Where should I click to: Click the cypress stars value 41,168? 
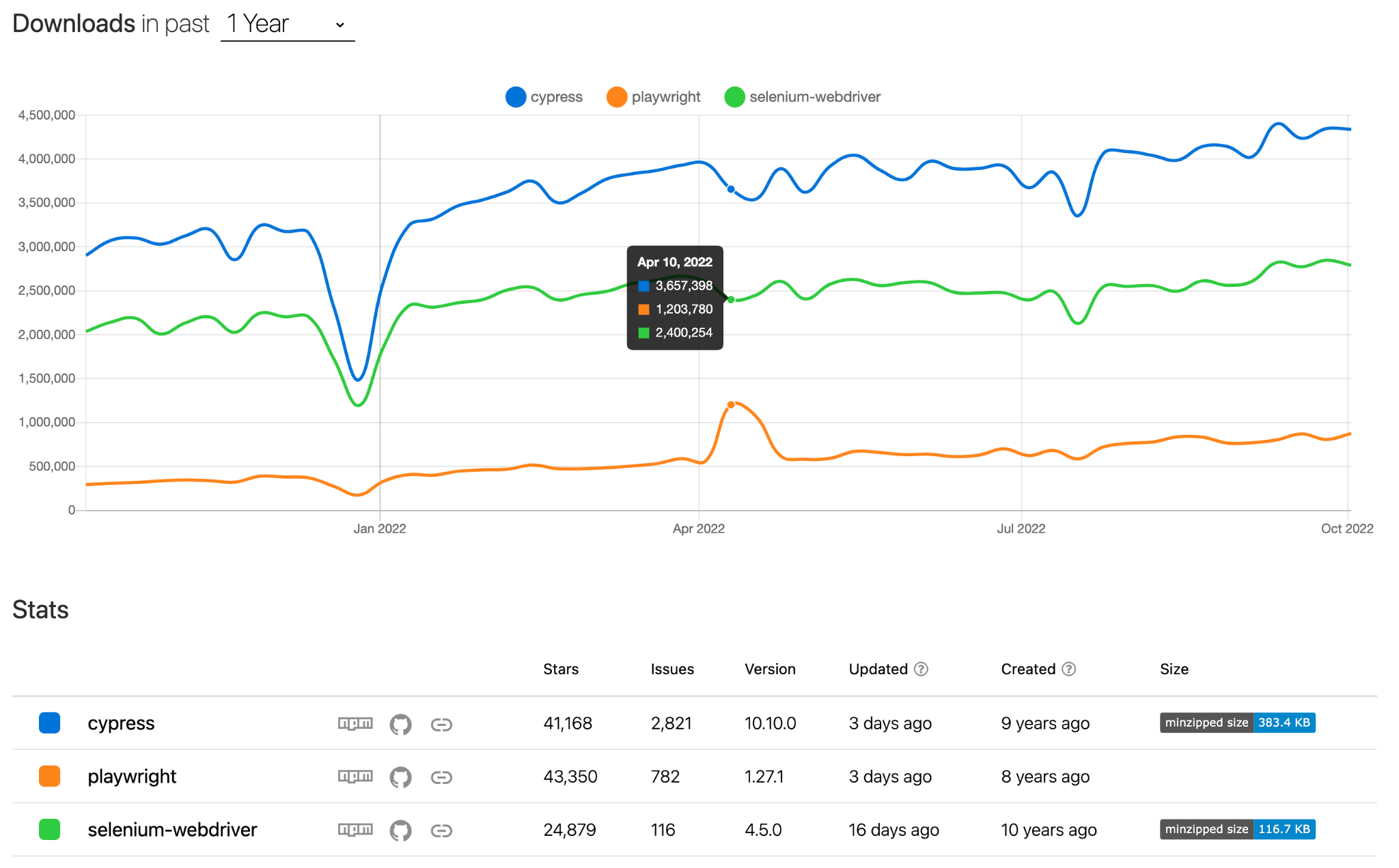click(568, 723)
